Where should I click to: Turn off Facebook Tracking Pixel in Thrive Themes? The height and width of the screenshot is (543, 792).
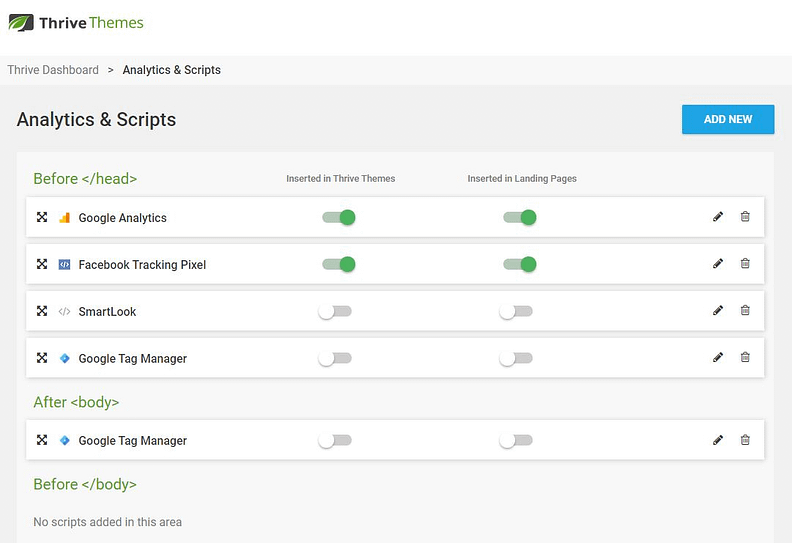click(339, 264)
